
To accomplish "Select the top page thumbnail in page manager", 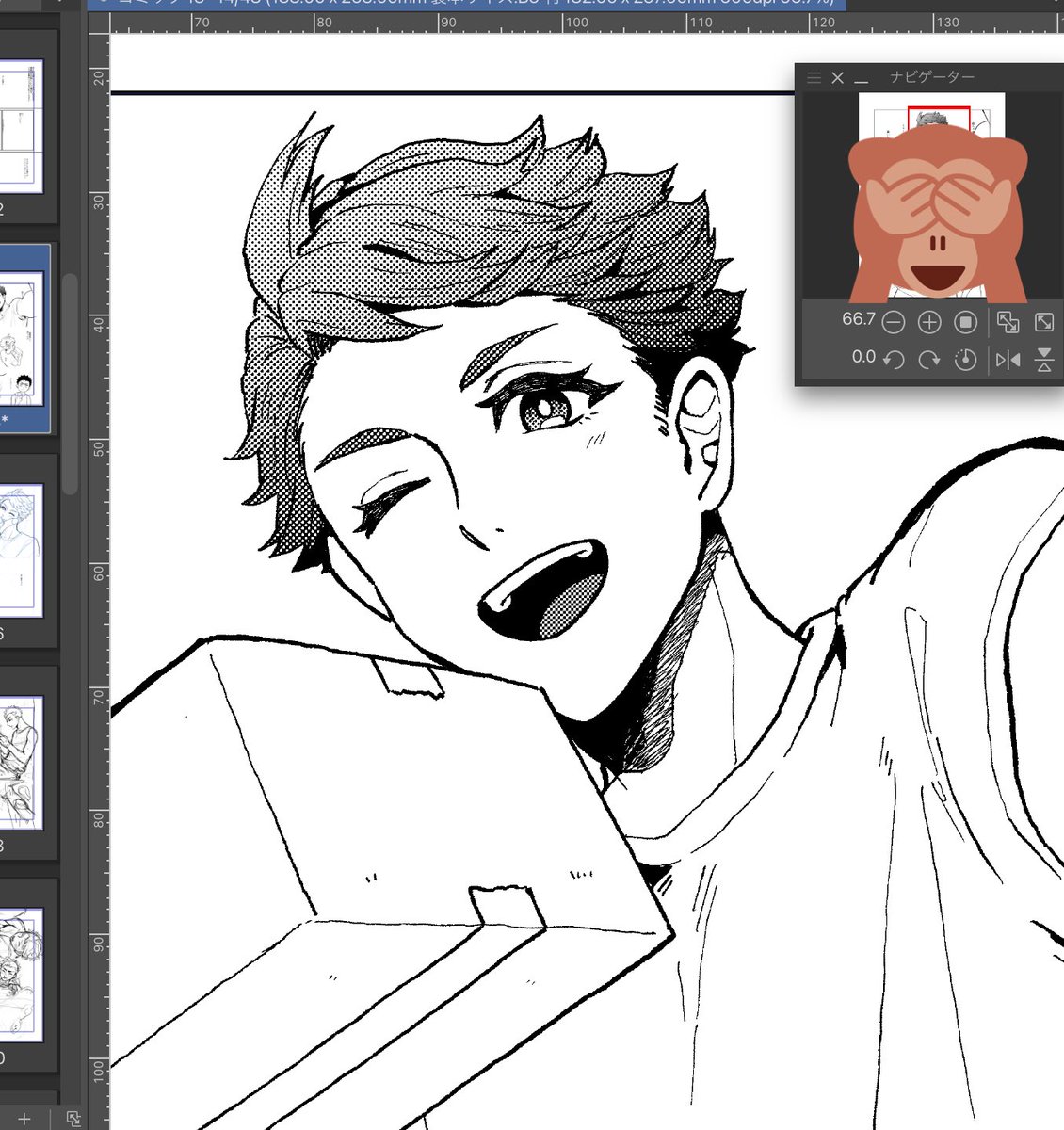I will (x=21, y=126).
